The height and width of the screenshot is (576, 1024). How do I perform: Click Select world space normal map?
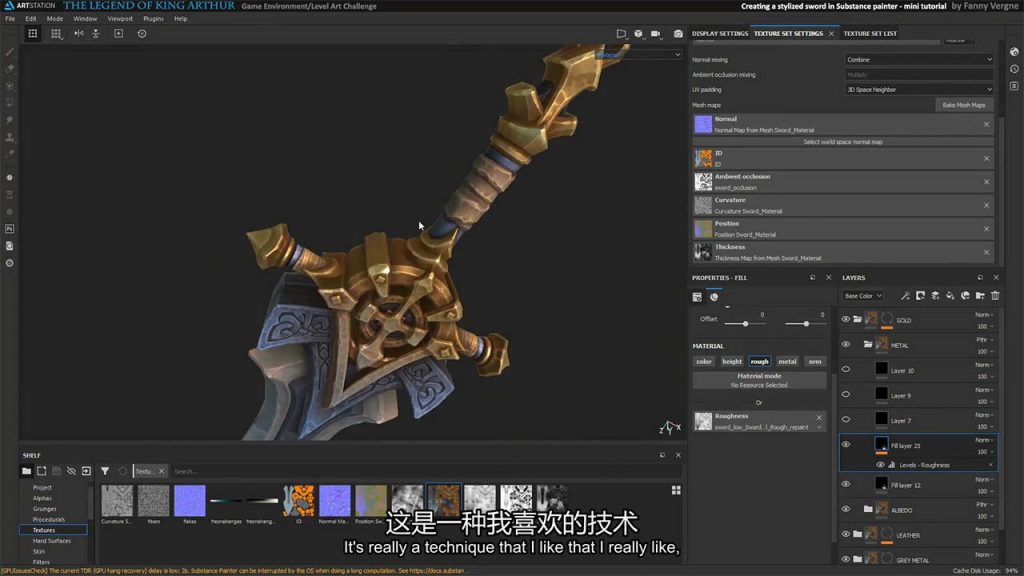pyautogui.click(x=843, y=142)
